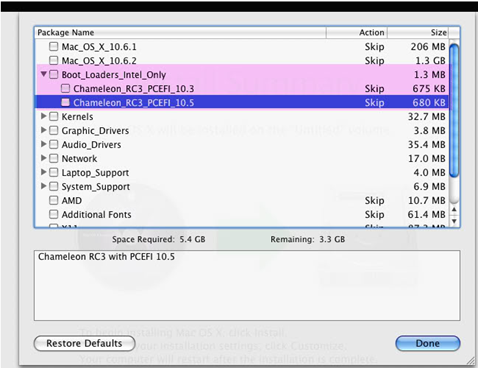This screenshot has height=368, width=478.
Task: Click the Restore Defaults button
Action: pos(84,343)
